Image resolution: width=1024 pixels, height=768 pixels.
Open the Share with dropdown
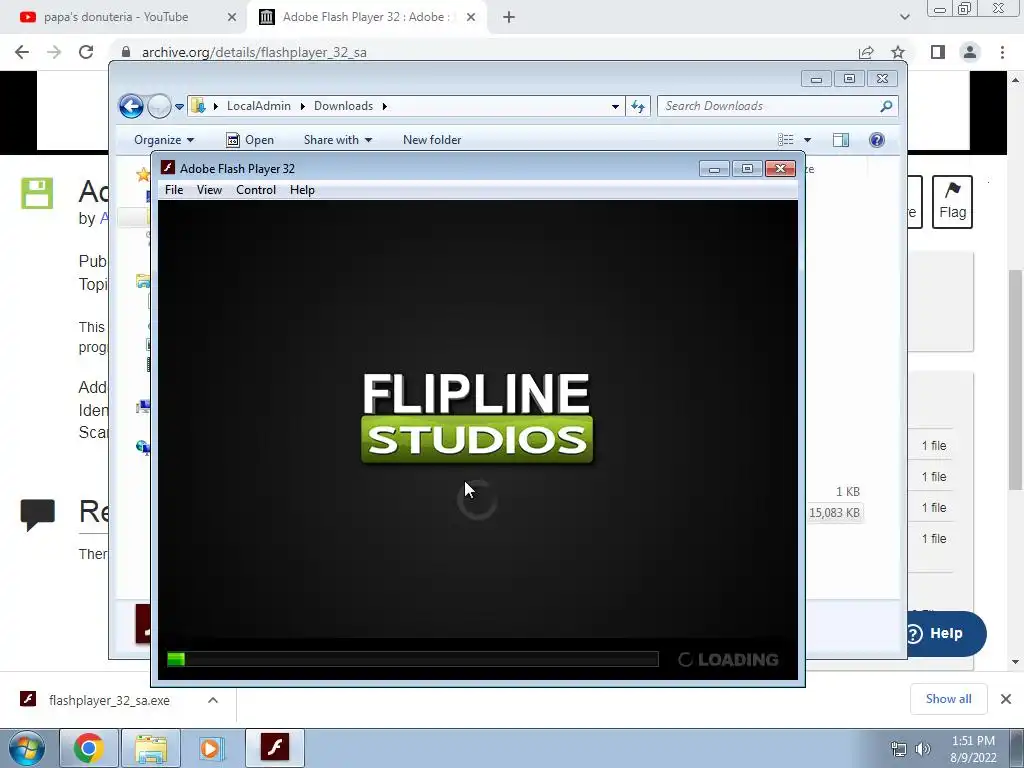pos(338,140)
